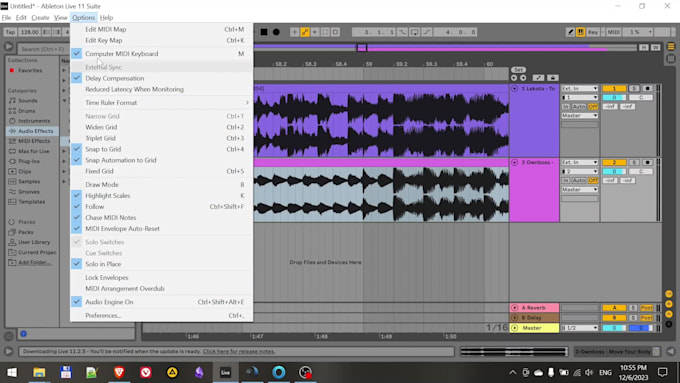Image resolution: width=680 pixels, height=383 pixels.
Task: Click the Stop transport button
Action: pyautogui.click(x=264, y=32)
